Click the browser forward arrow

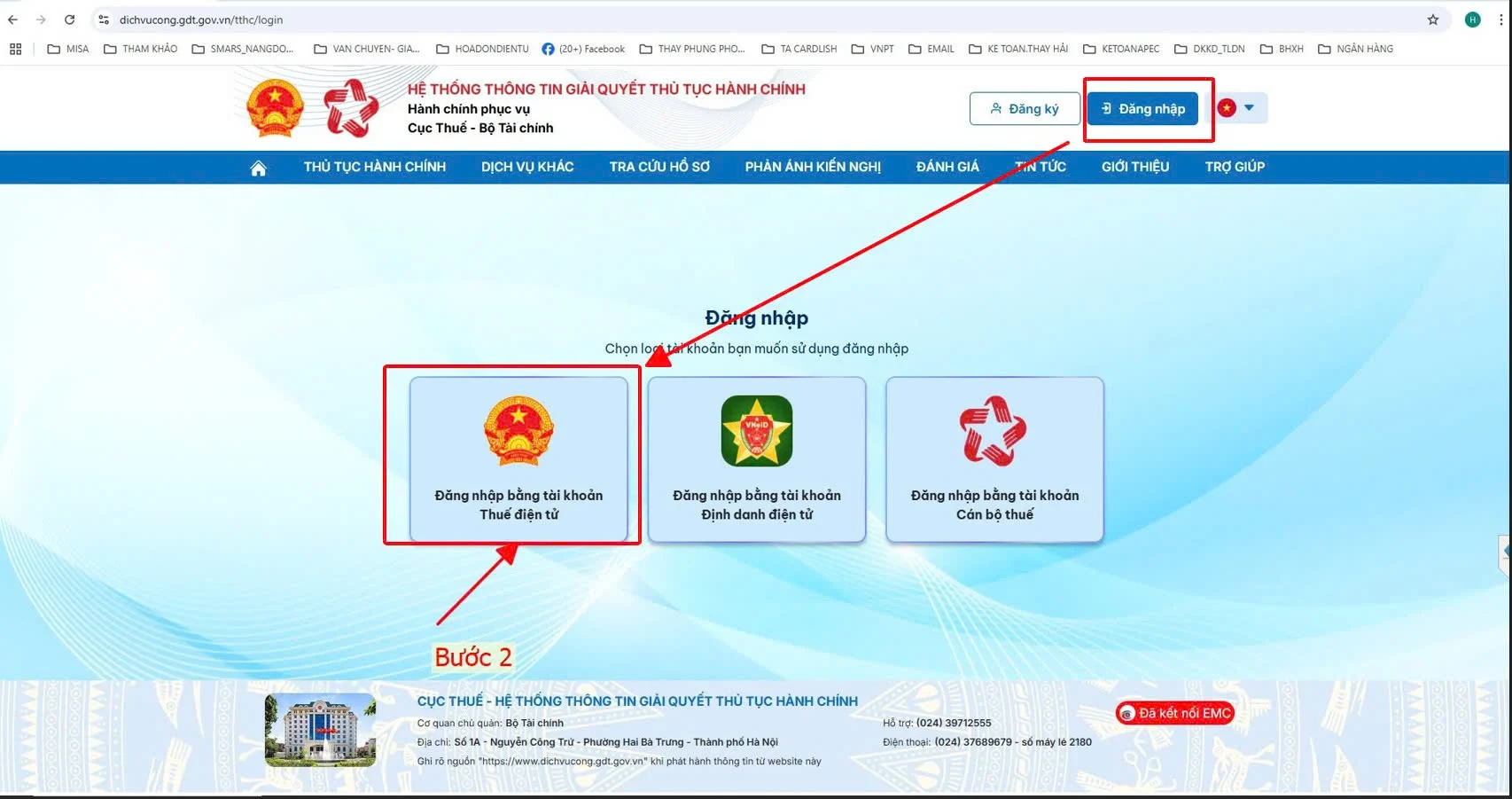[41, 20]
